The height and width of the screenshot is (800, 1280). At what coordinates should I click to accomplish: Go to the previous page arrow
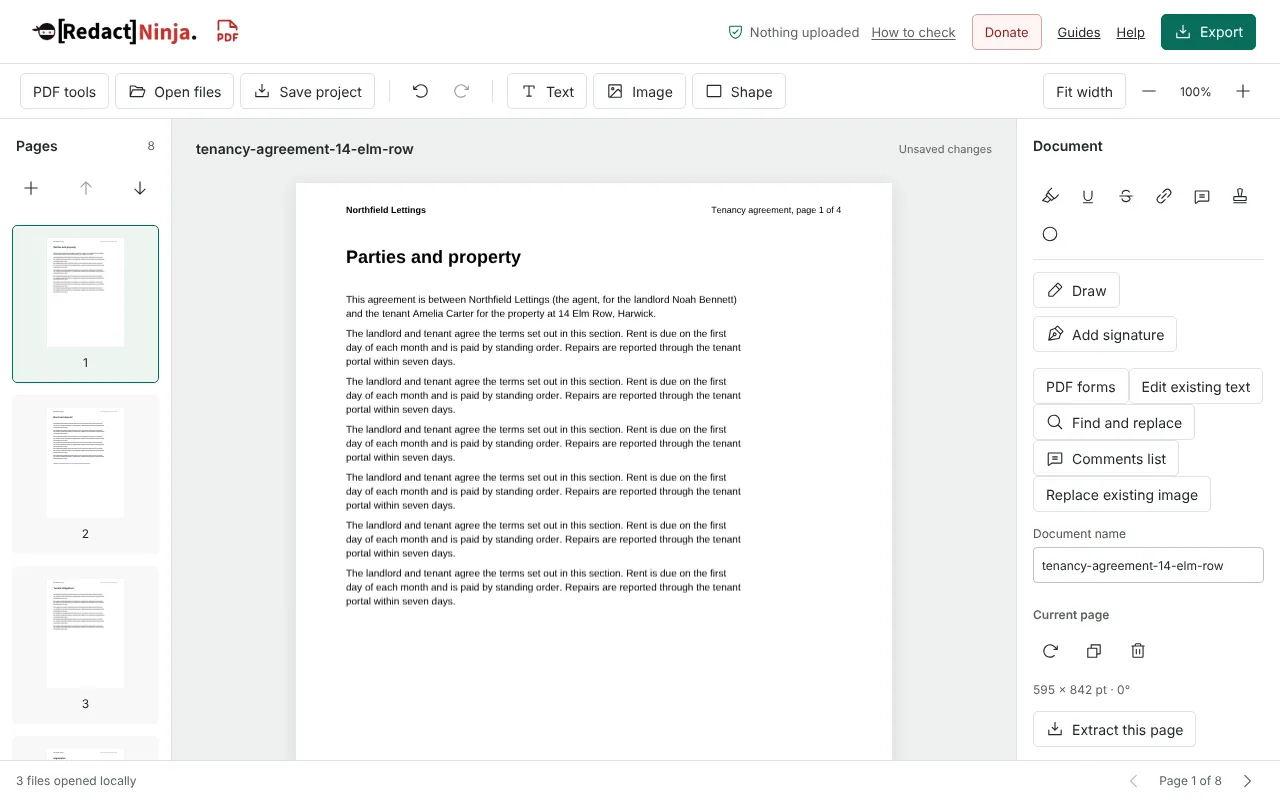pos(1134,781)
